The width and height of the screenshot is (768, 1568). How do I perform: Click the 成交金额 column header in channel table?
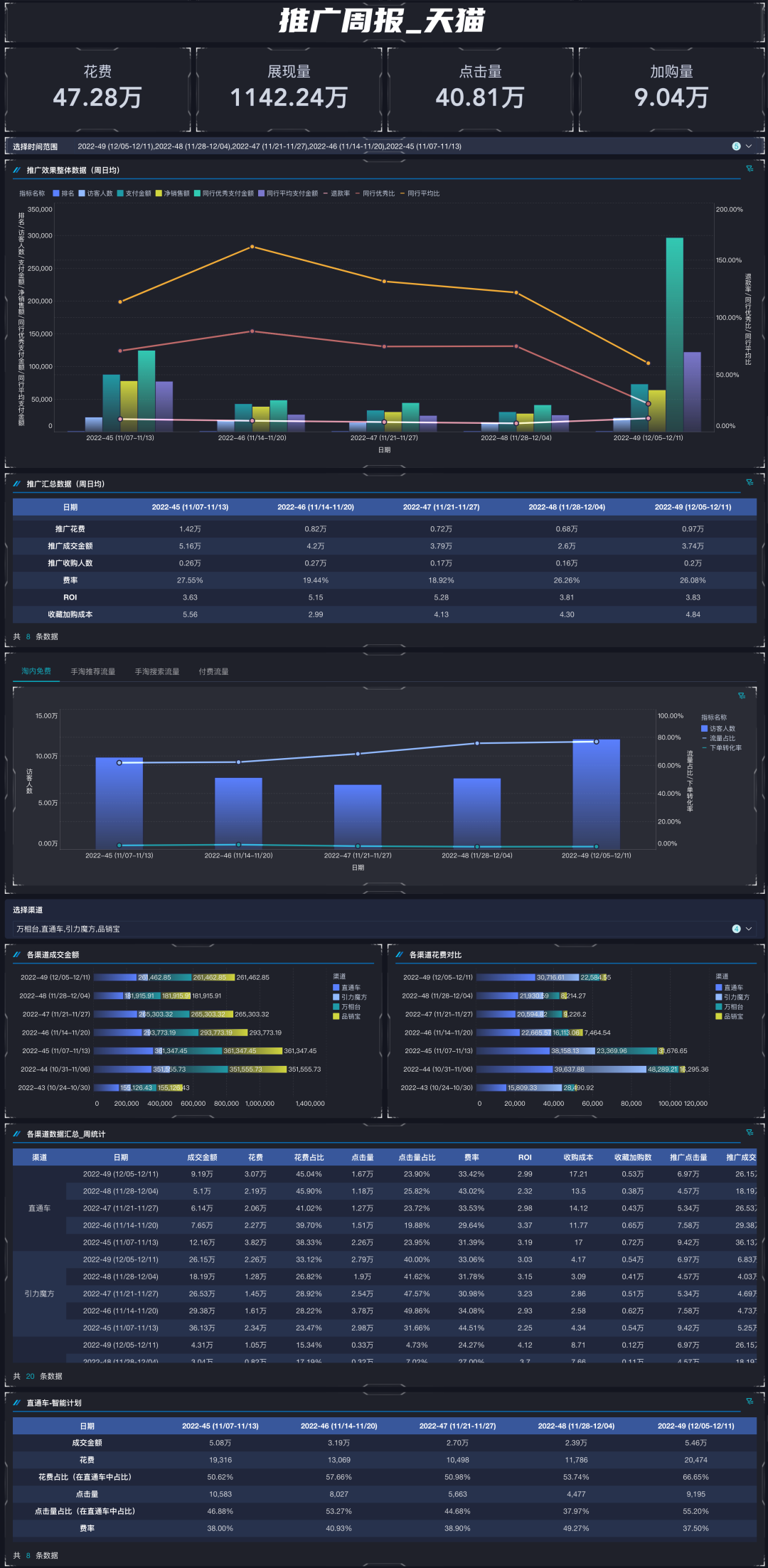pyautogui.click(x=202, y=1157)
